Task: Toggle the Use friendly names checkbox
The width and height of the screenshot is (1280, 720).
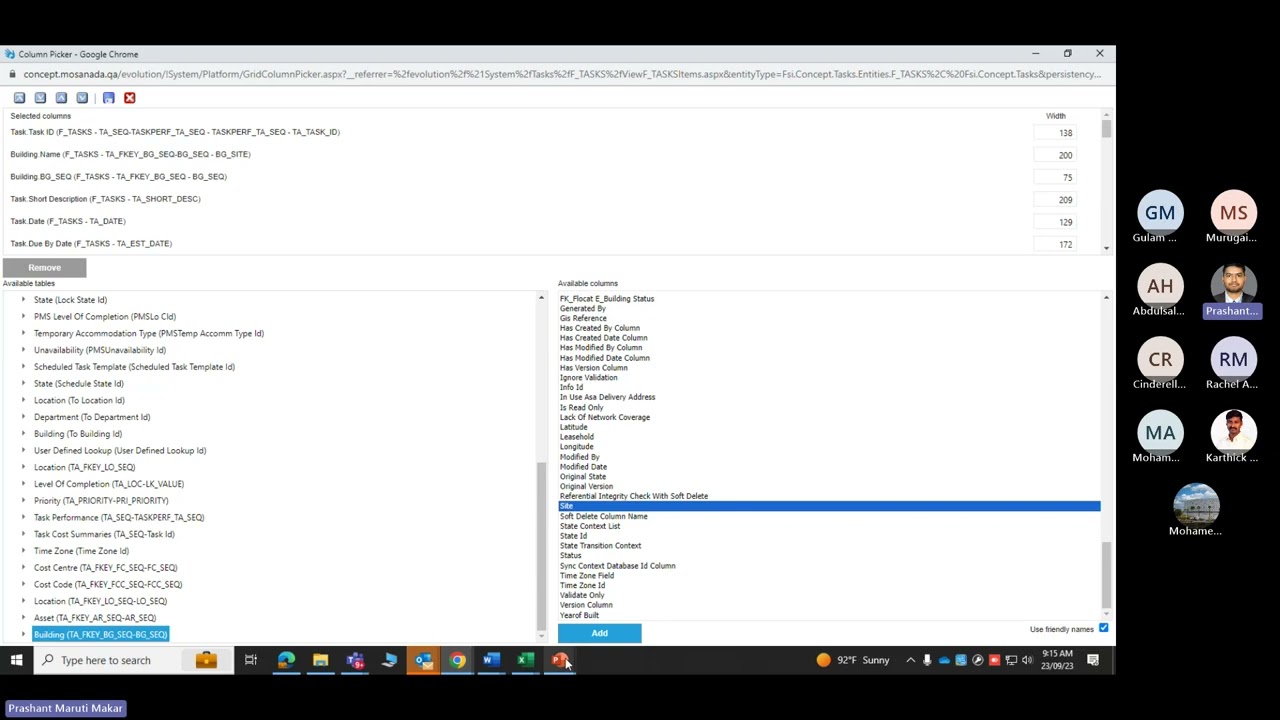Action: (1103, 628)
